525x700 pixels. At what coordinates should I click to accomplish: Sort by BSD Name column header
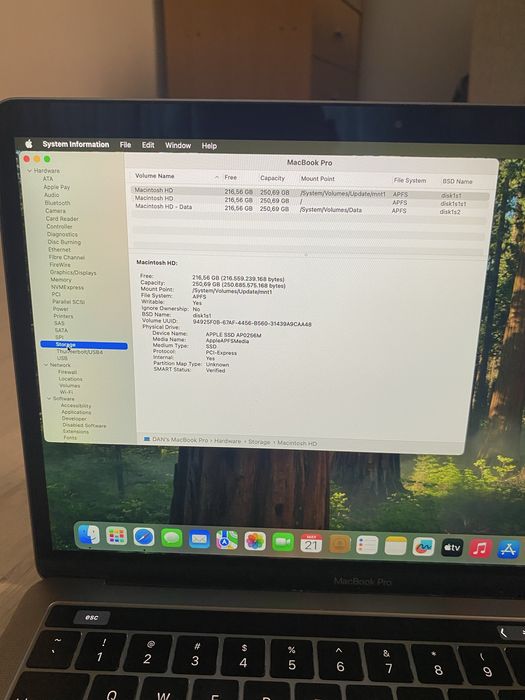(x=457, y=181)
